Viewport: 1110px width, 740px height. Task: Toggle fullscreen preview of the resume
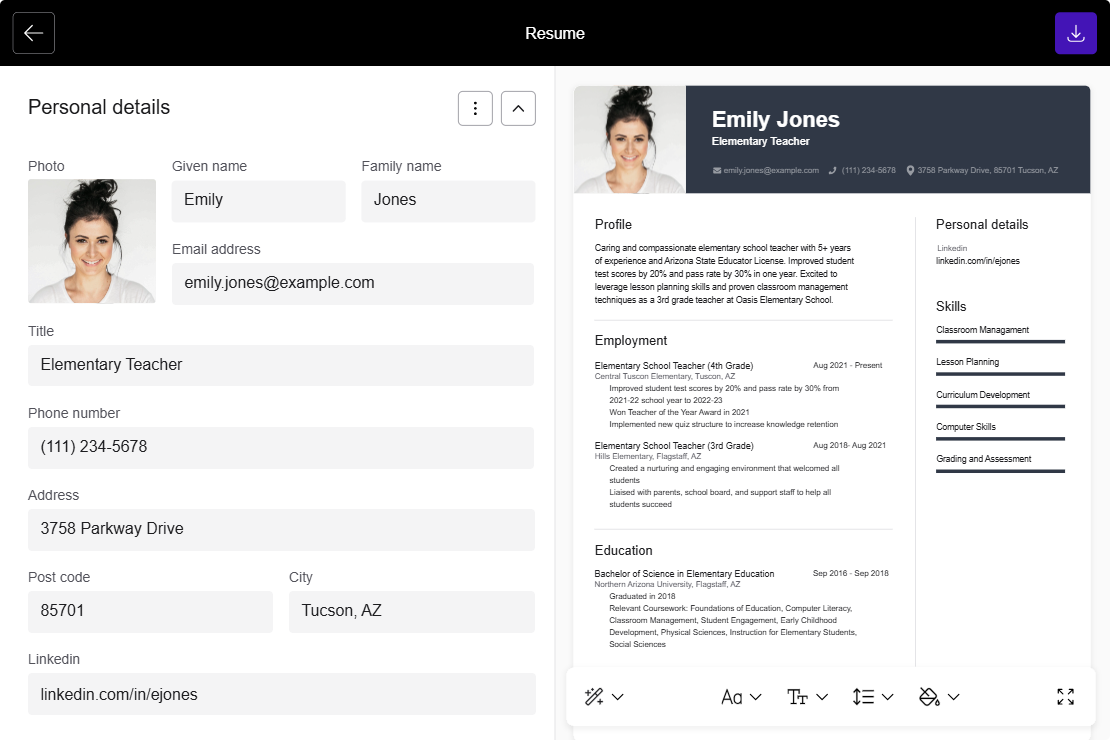[x=1065, y=697]
